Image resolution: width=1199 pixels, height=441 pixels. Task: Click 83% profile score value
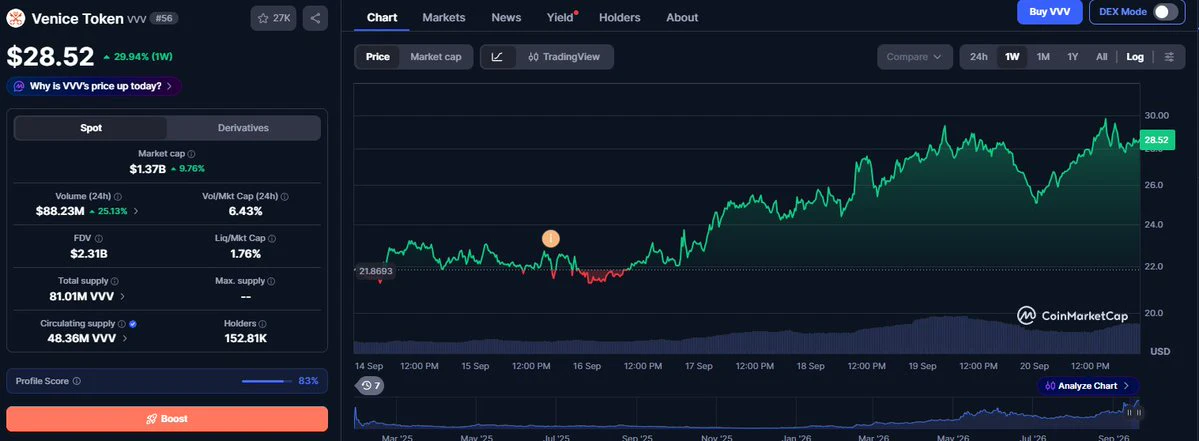tap(308, 381)
